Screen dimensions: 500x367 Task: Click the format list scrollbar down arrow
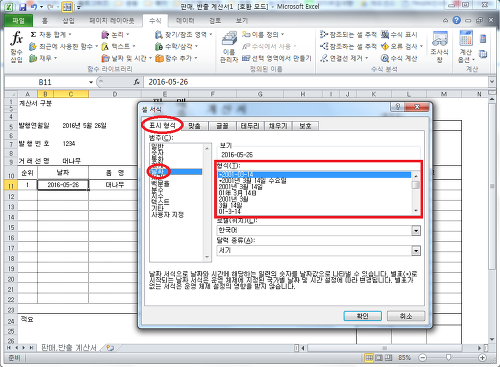[416, 210]
